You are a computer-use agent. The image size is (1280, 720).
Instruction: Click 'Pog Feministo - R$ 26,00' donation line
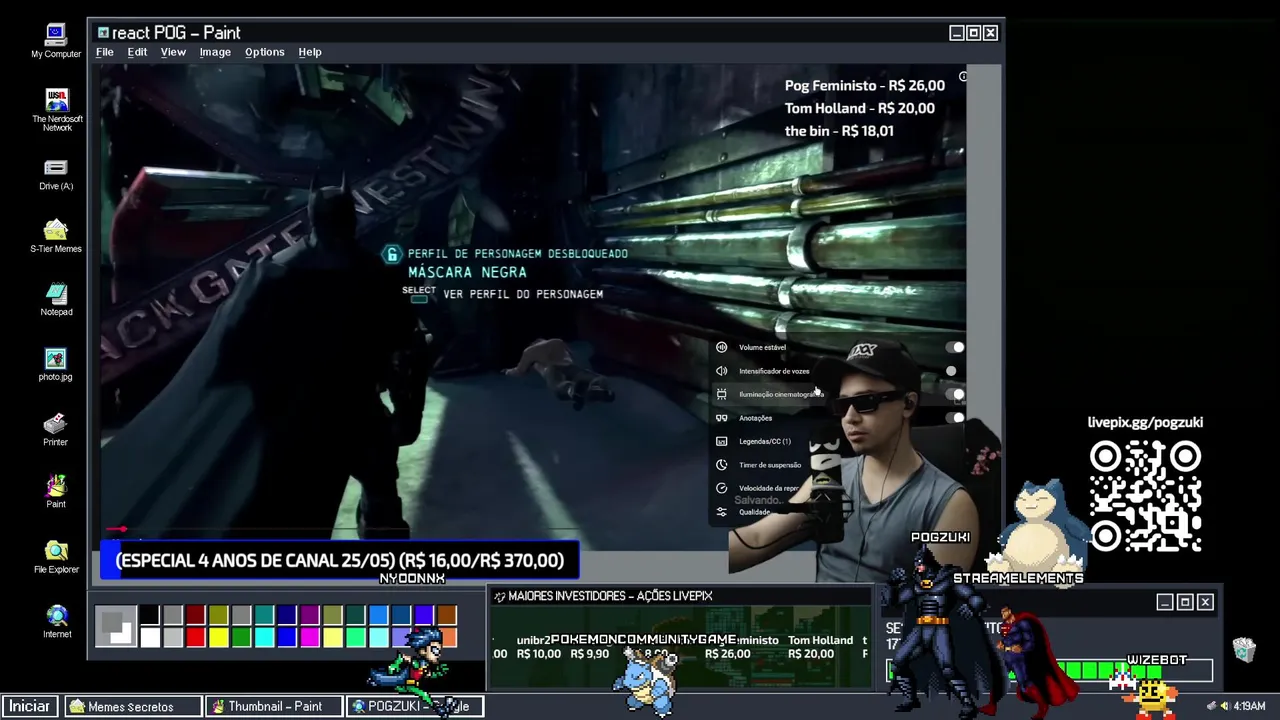(x=864, y=86)
